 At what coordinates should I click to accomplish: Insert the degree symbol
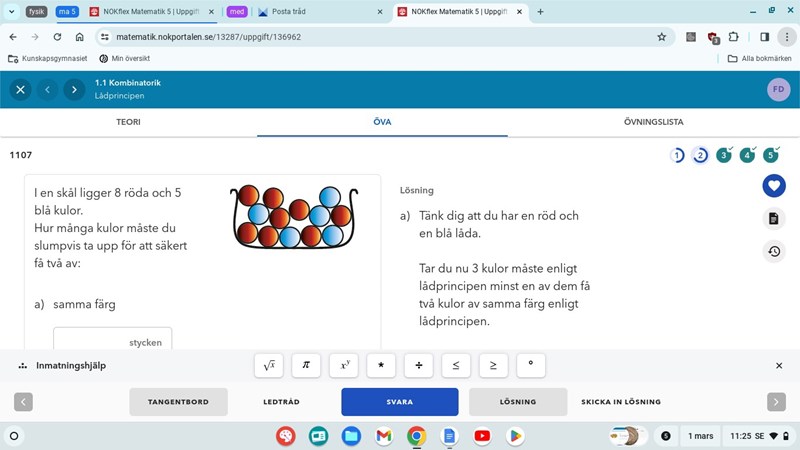tap(530, 366)
